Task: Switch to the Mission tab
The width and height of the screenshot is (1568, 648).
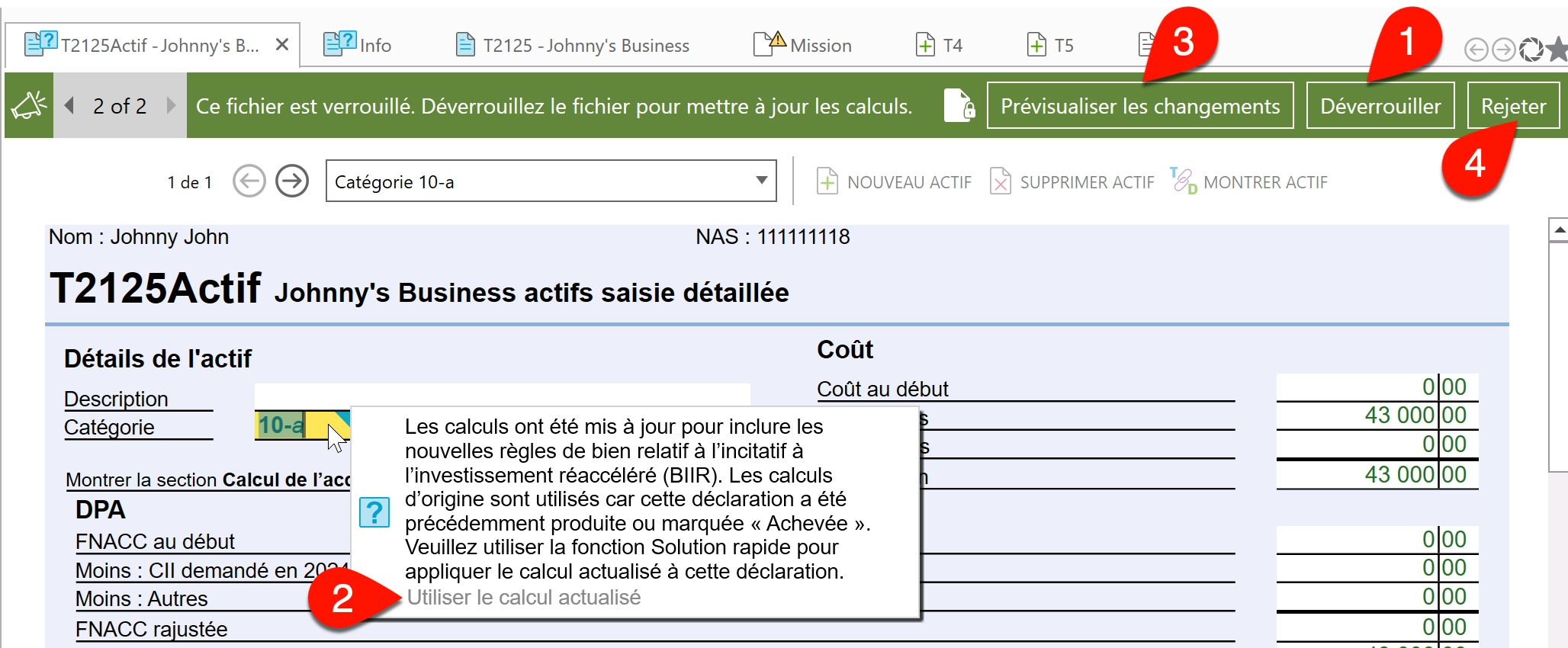Action: click(x=802, y=45)
